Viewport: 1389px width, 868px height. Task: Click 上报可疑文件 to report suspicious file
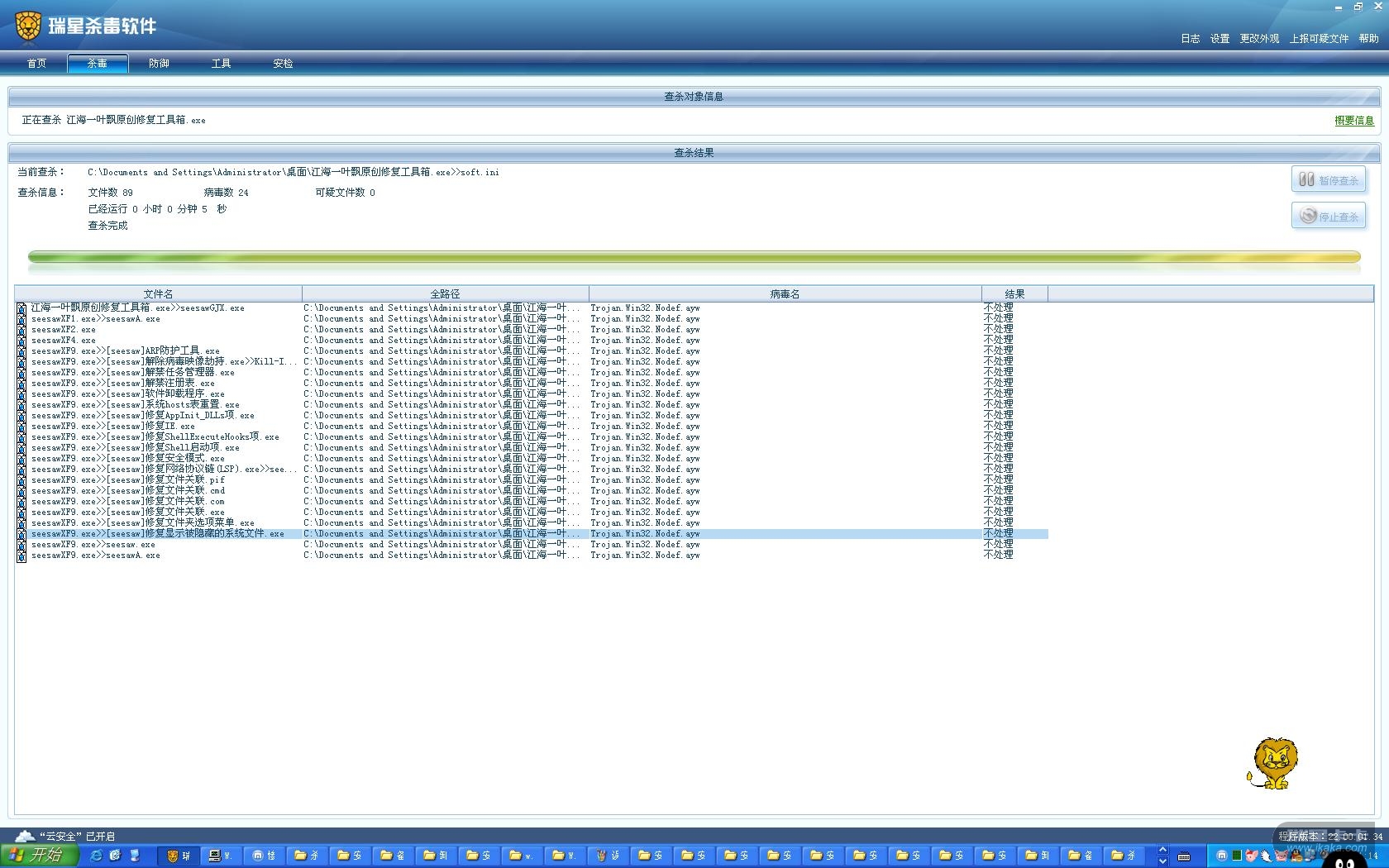1319,39
